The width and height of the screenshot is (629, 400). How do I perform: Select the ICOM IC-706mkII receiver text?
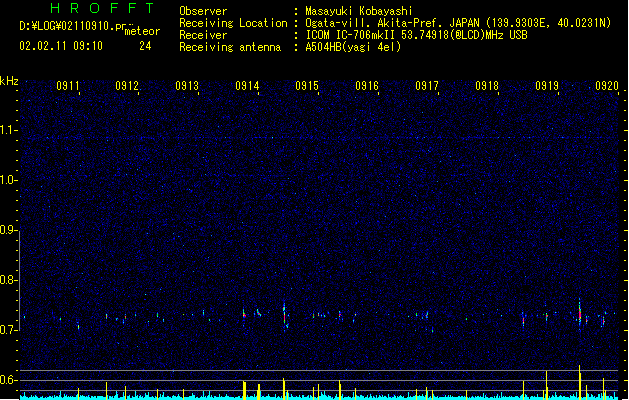[x=416, y=35]
